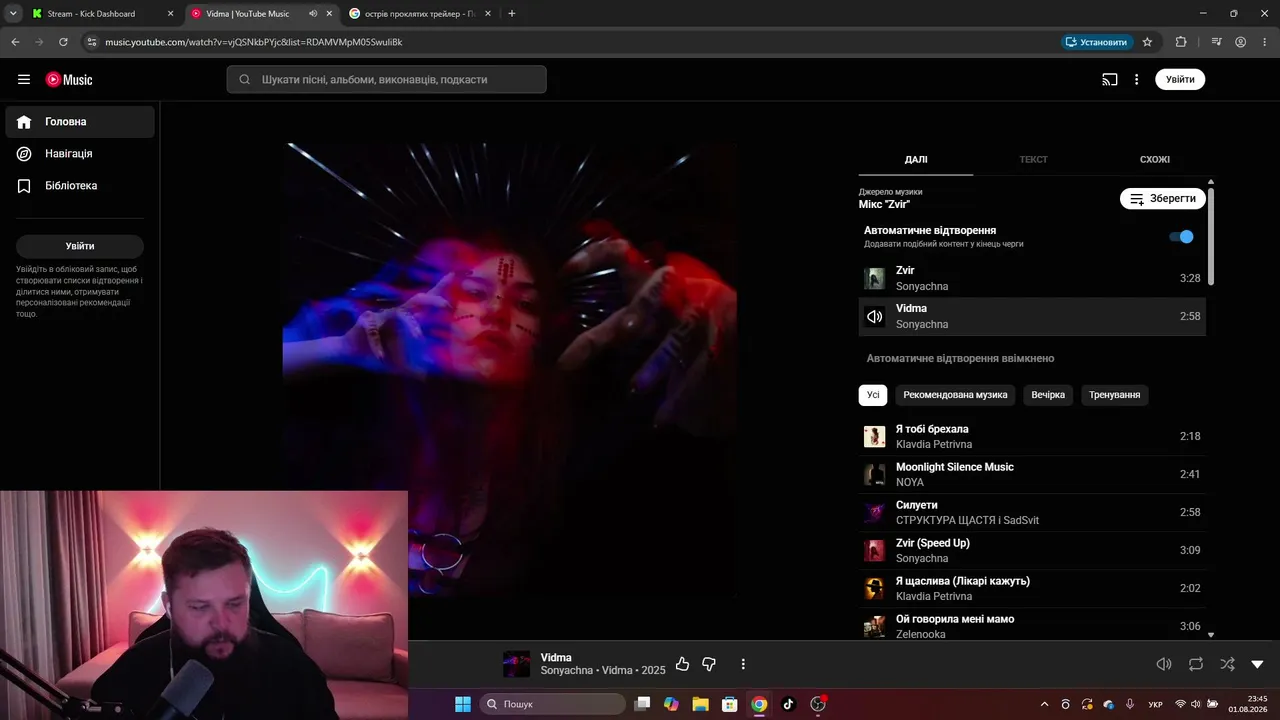1280x720 pixels.
Task: Open the cast to device icon
Action: click(x=1109, y=80)
